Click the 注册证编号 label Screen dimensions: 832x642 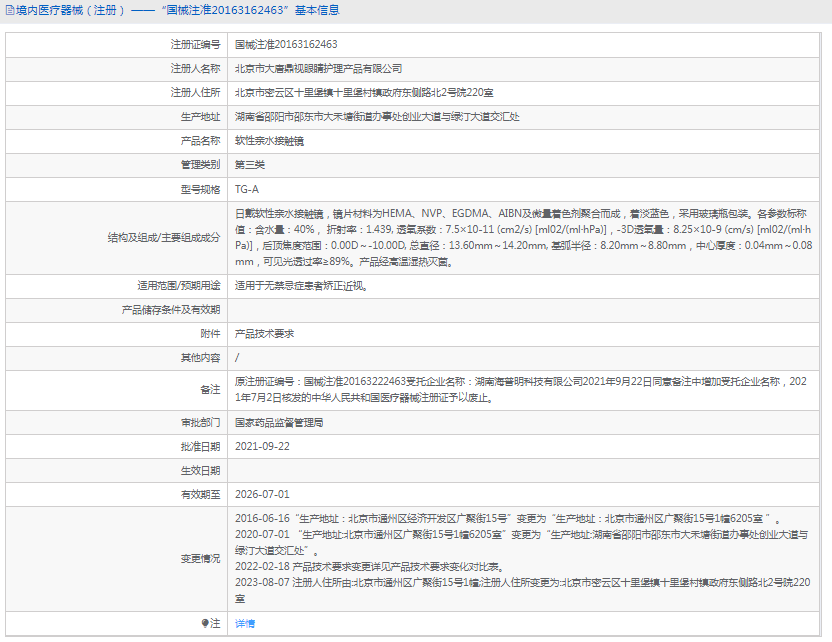[x=195, y=45]
